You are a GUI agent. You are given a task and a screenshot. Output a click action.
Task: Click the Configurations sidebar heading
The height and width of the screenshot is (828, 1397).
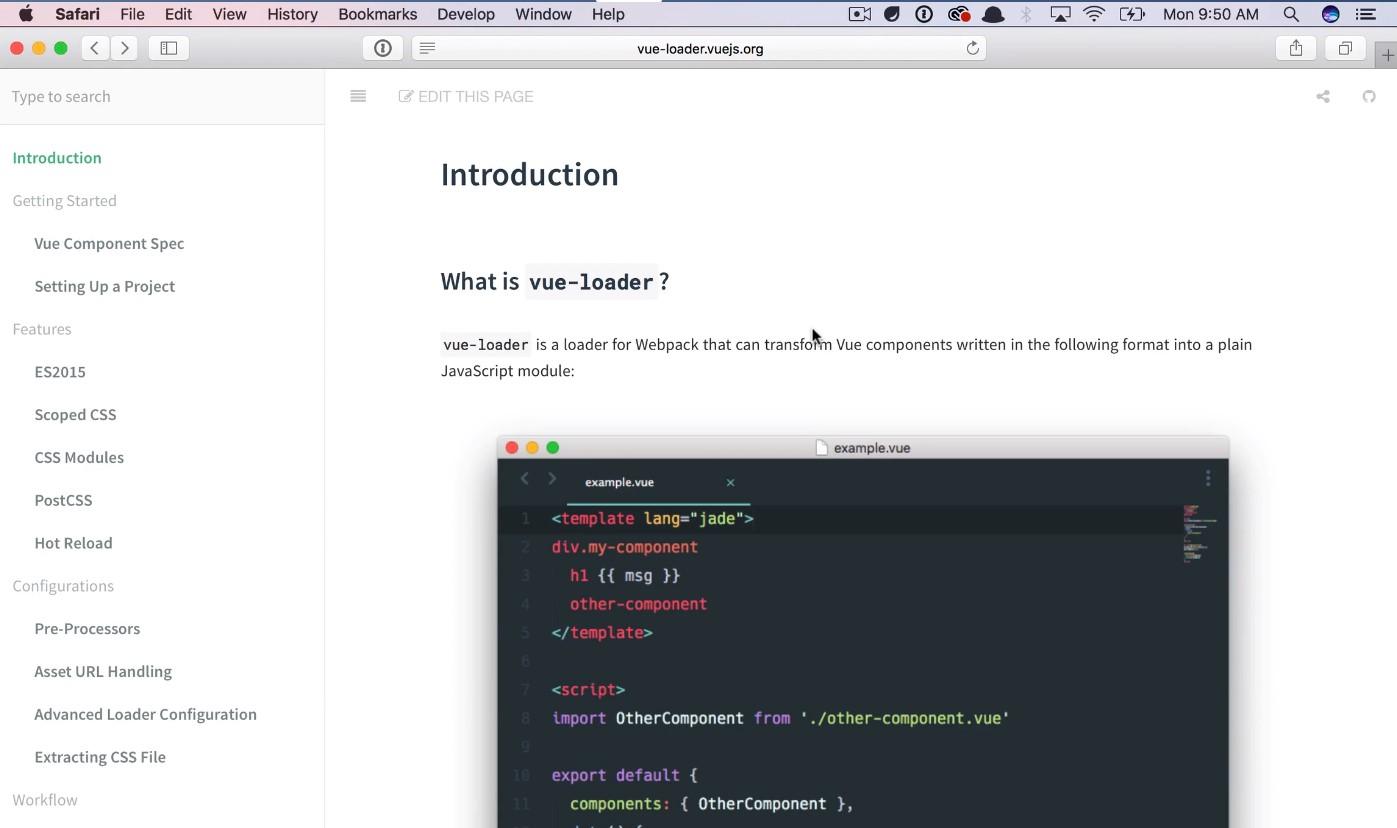(x=63, y=586)
